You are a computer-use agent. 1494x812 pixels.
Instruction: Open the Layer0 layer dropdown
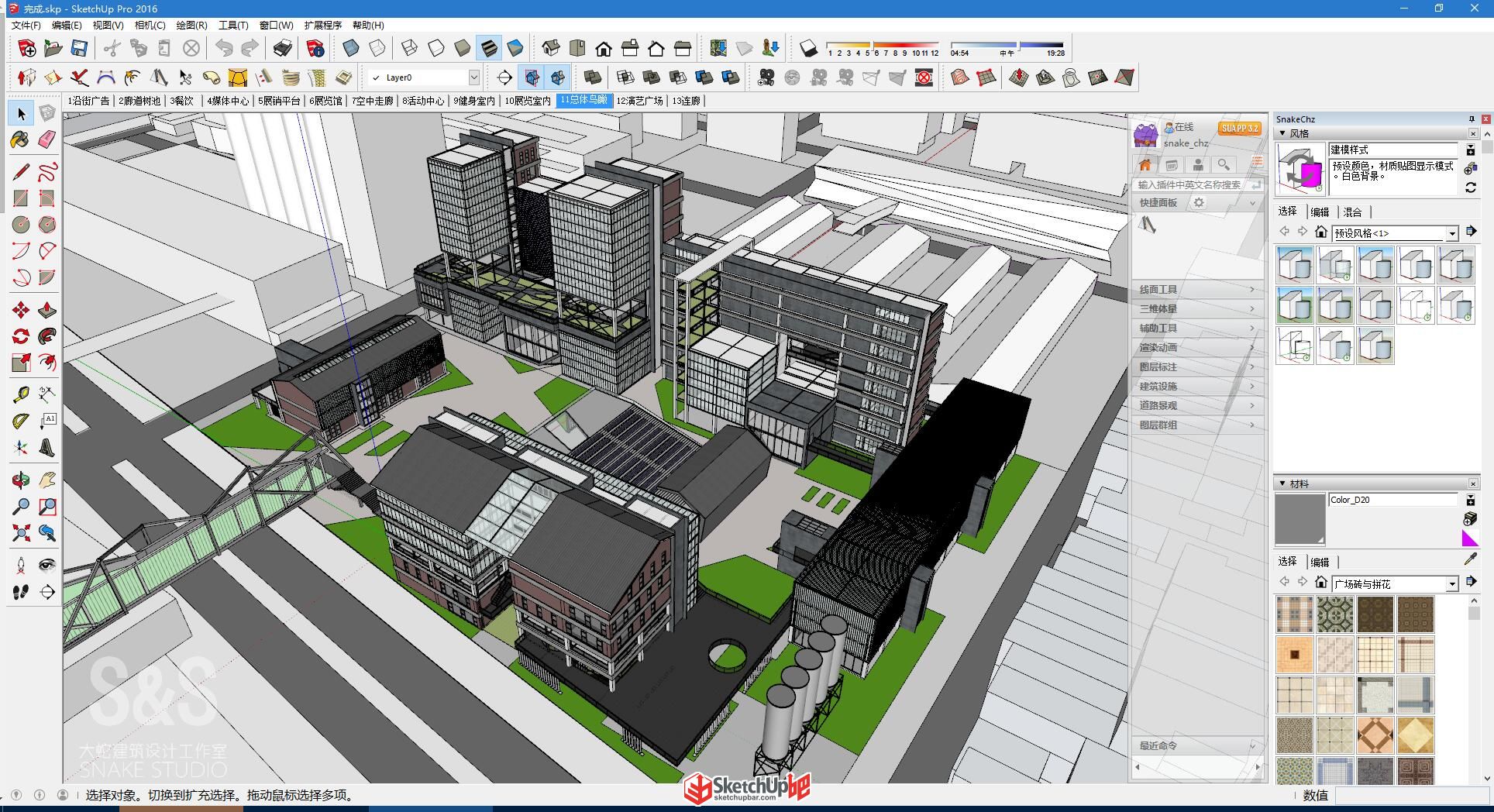pyautogui.click(x=473, y=77)
